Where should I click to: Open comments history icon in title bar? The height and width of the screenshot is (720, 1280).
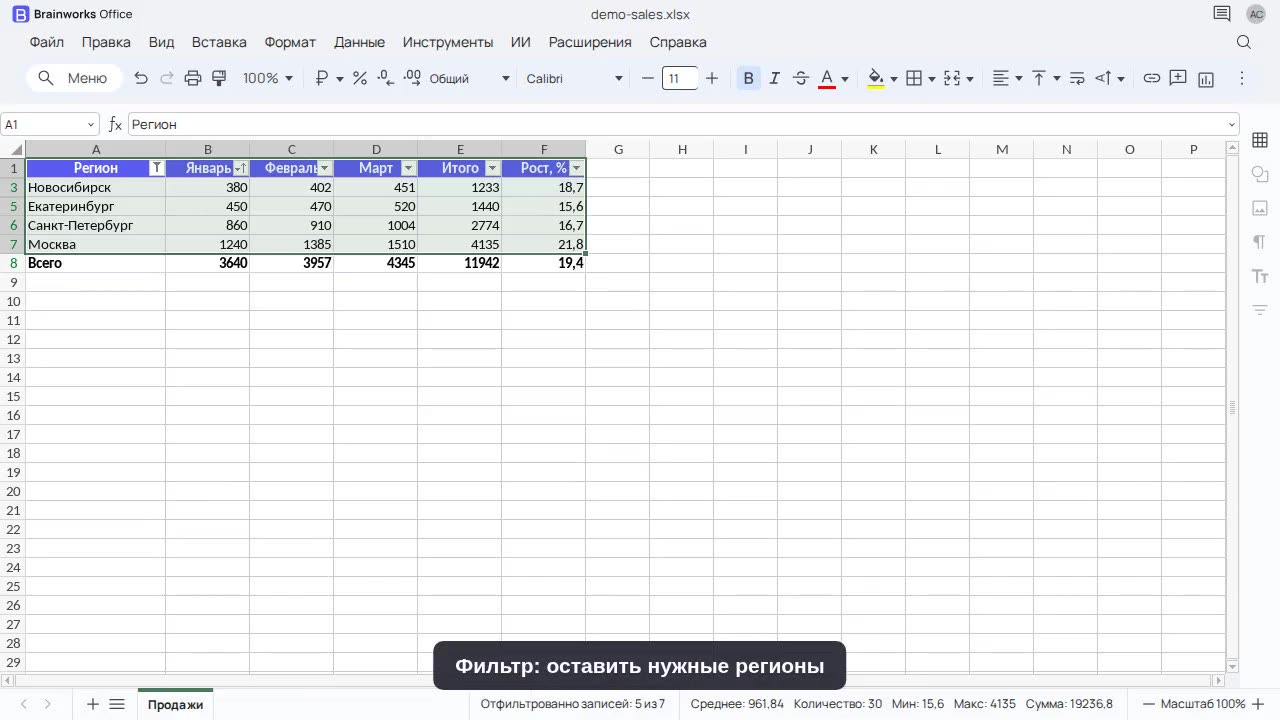coord(1222,14)
